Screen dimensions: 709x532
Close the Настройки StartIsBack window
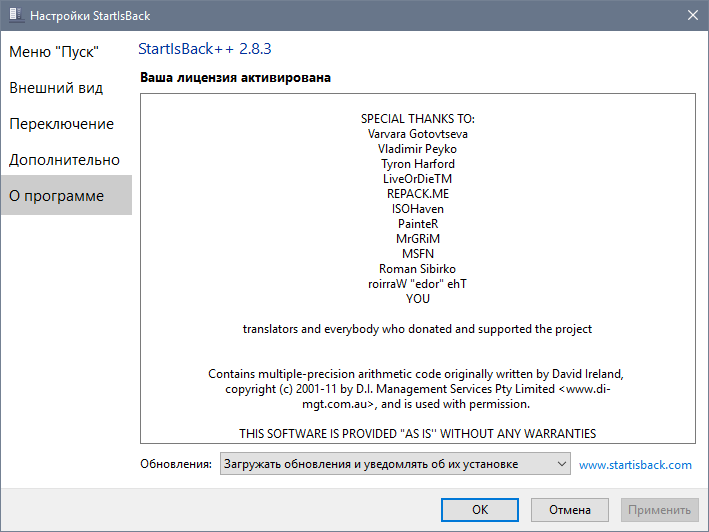pos(692,15)
